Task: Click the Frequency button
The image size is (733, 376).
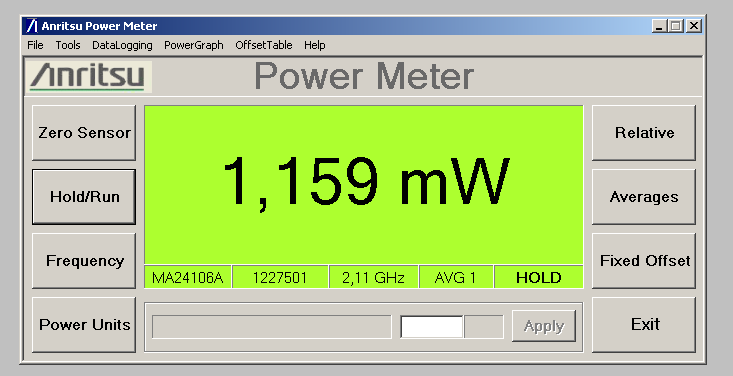Action: tap(84, 261)
